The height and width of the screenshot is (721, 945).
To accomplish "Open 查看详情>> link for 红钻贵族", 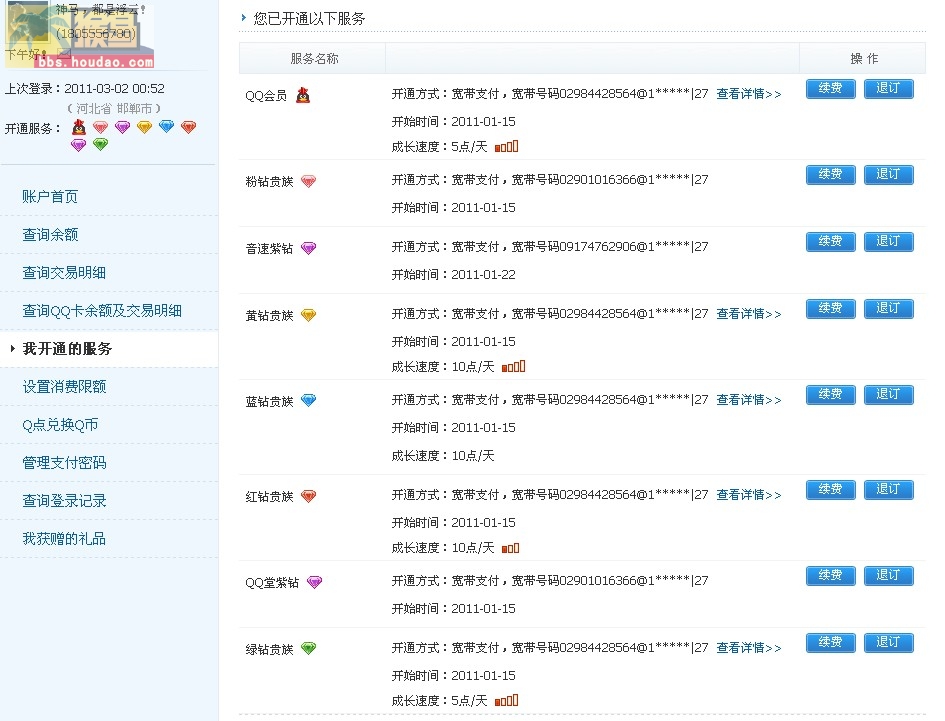I will (x=749, y=495).
